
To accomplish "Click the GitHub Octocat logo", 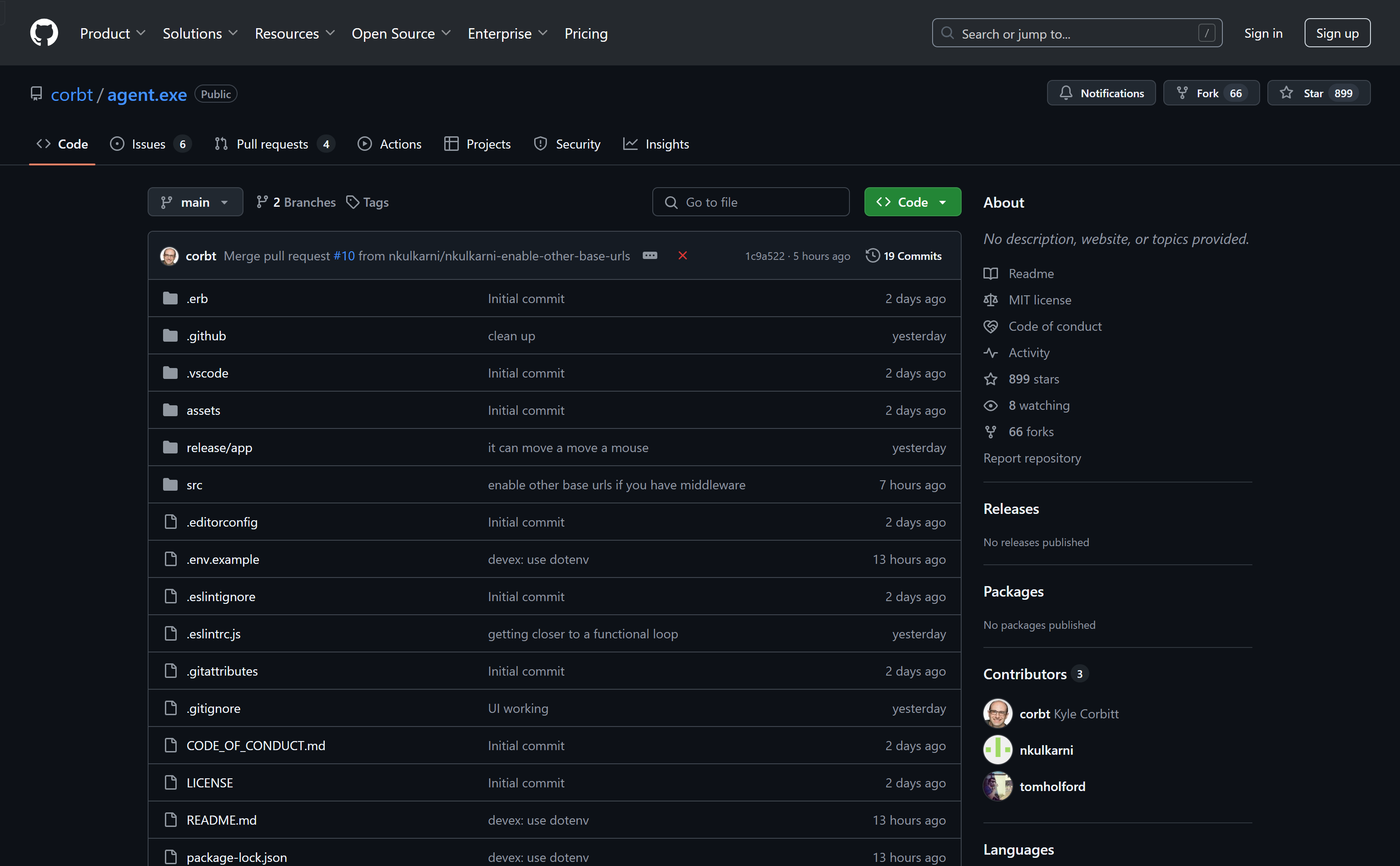I will click(x=44, y=33).
